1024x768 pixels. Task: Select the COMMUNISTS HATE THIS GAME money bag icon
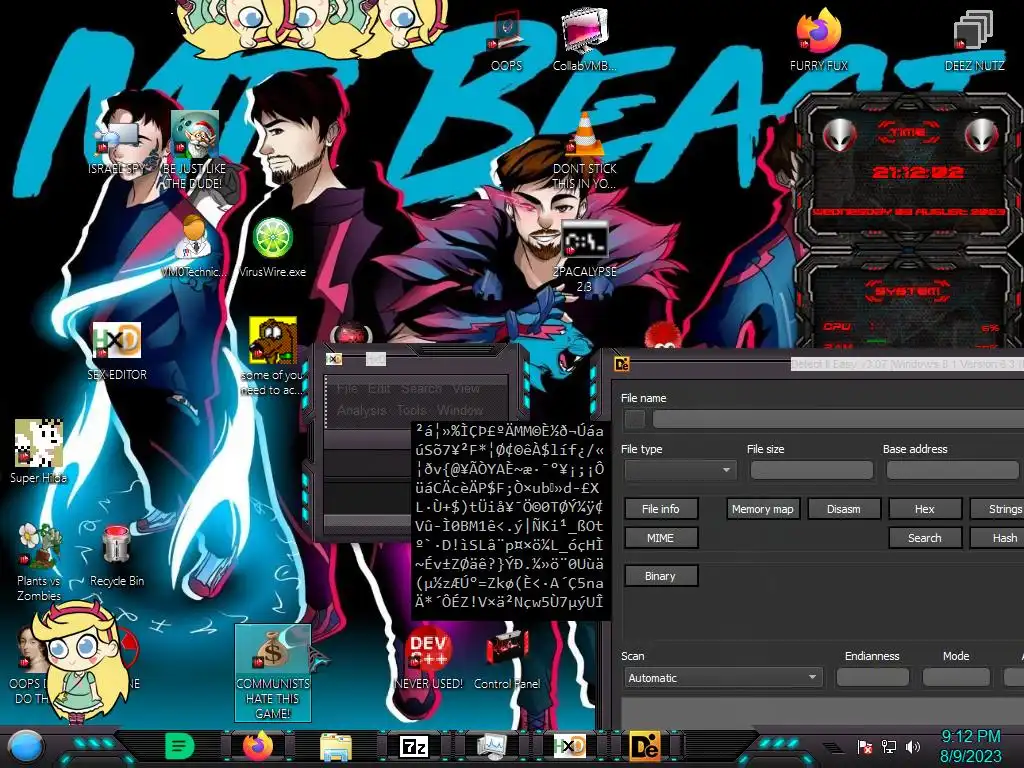click(272, 673)
